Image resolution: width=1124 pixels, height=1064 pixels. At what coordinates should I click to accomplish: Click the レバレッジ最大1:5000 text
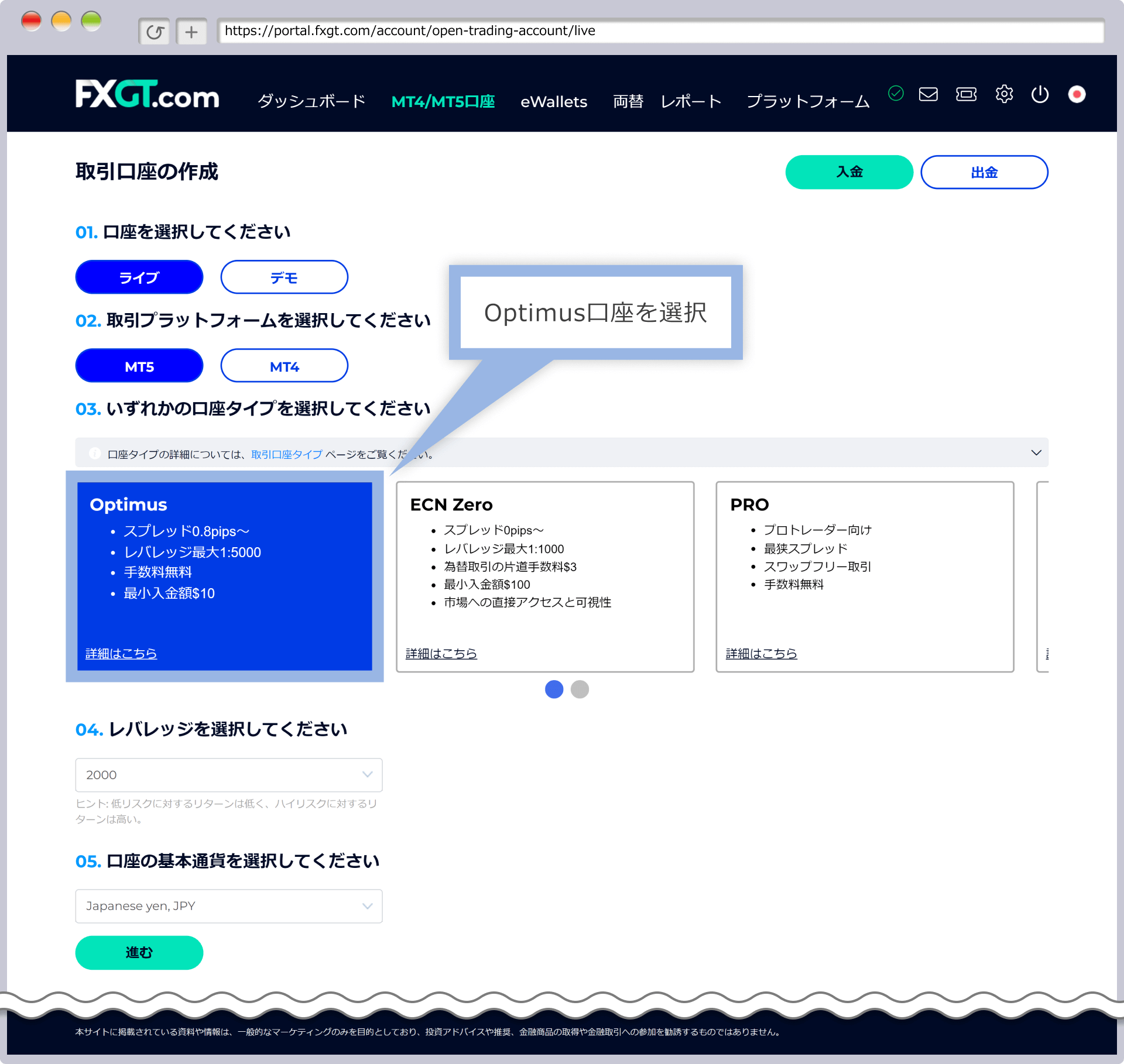(x=192, y=552)
